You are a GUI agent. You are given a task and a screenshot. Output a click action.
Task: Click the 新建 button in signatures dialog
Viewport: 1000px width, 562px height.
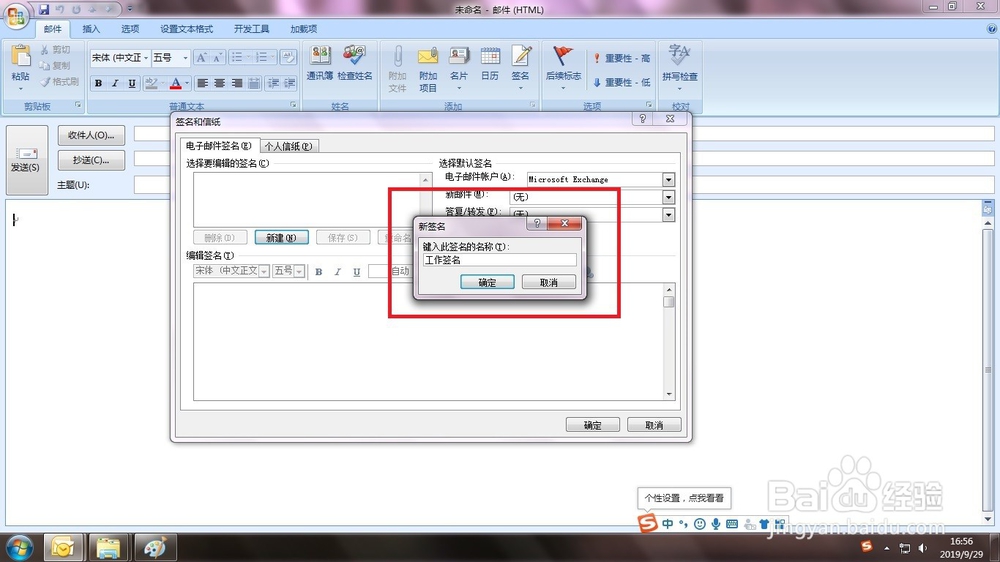[x=281, y=237]
